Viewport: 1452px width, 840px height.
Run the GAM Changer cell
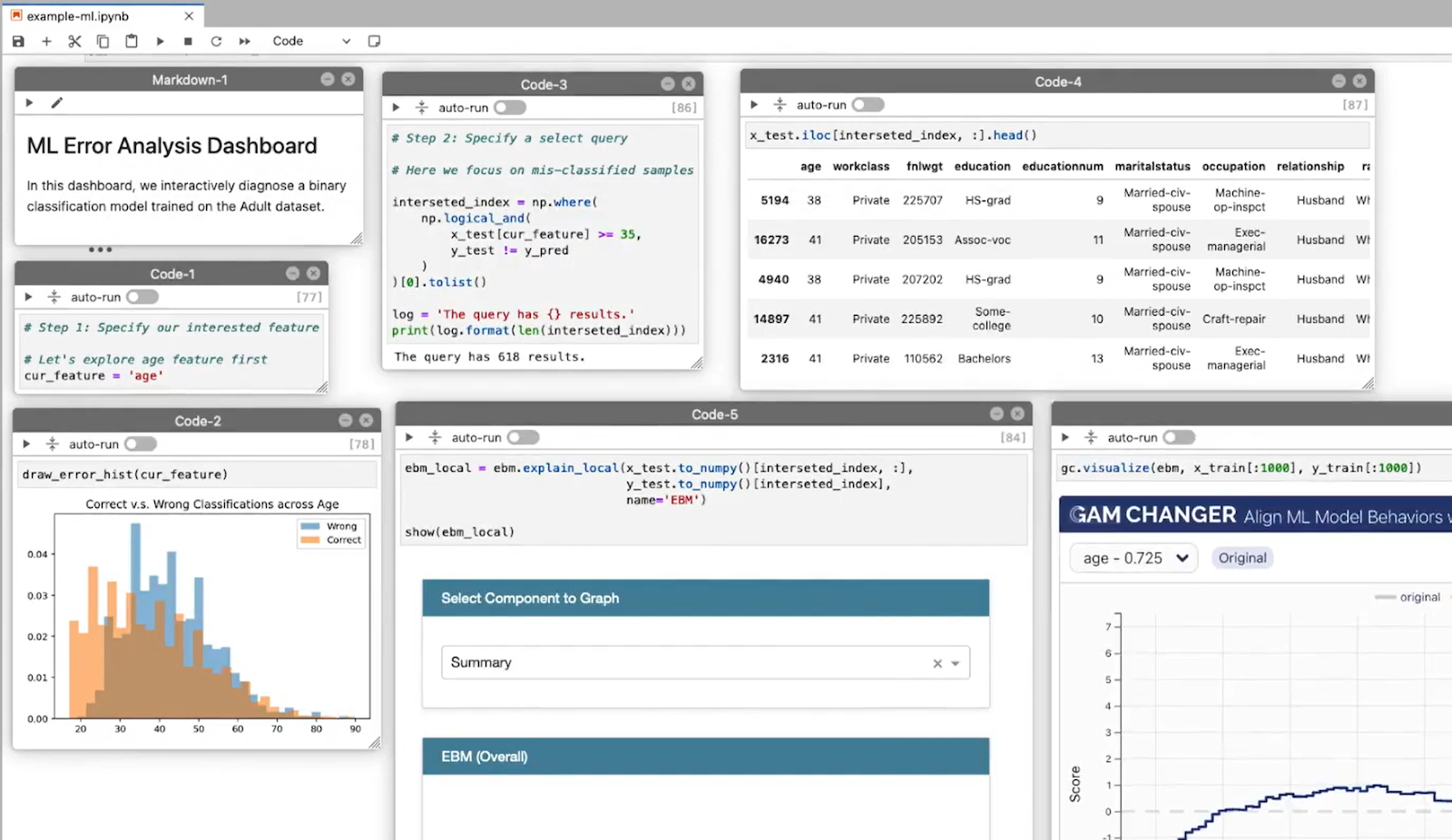[1065, 437]
